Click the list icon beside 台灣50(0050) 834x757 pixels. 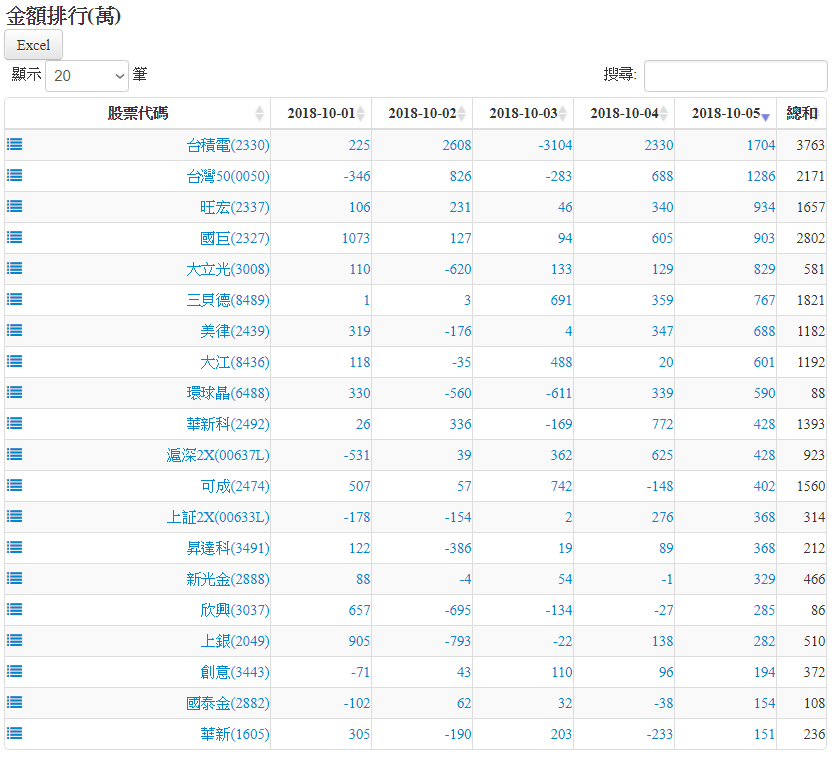coord(15,175)
